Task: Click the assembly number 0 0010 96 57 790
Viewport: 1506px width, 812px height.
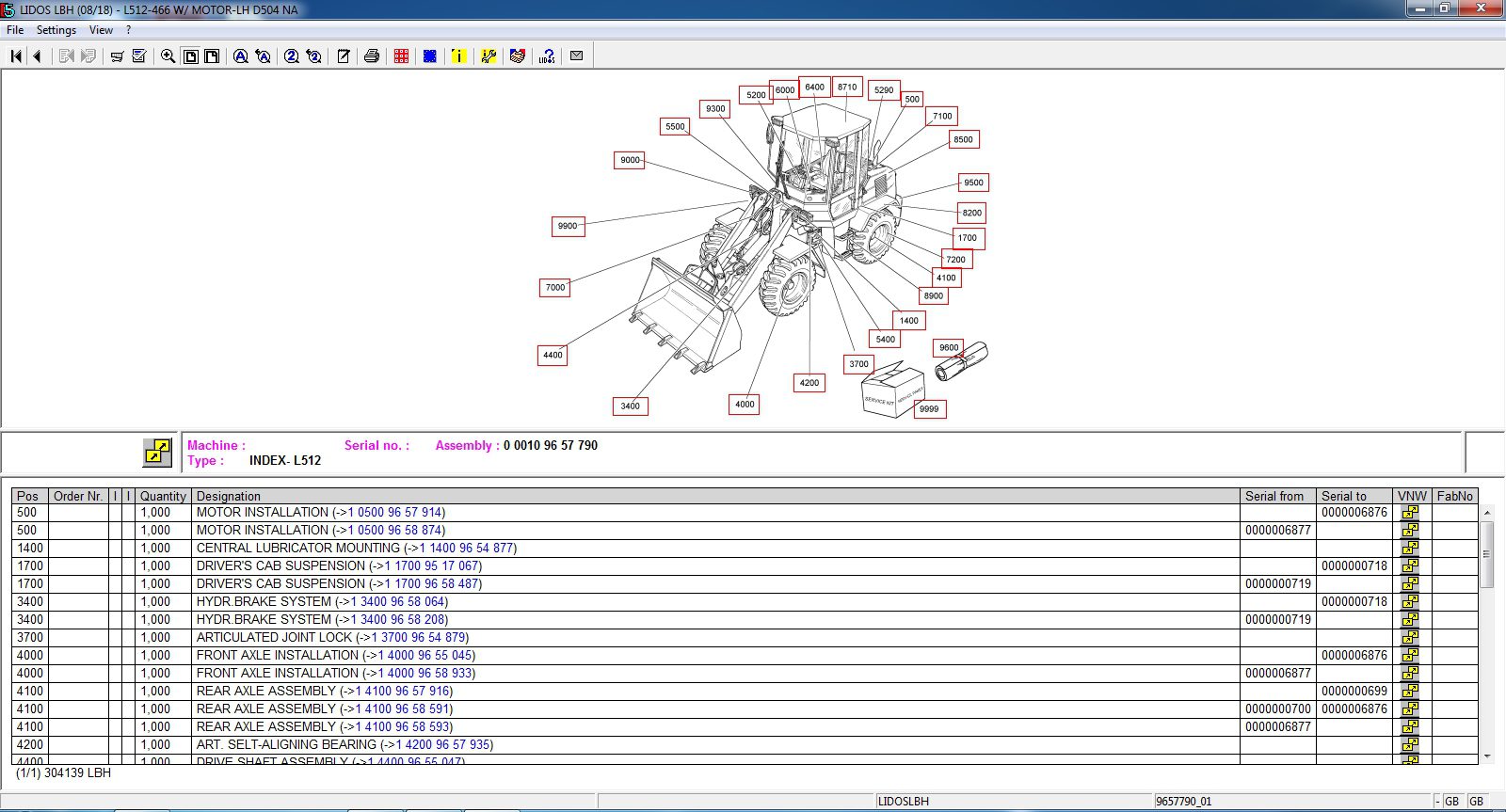Action: pyautogui.click(x=551, y=446)
